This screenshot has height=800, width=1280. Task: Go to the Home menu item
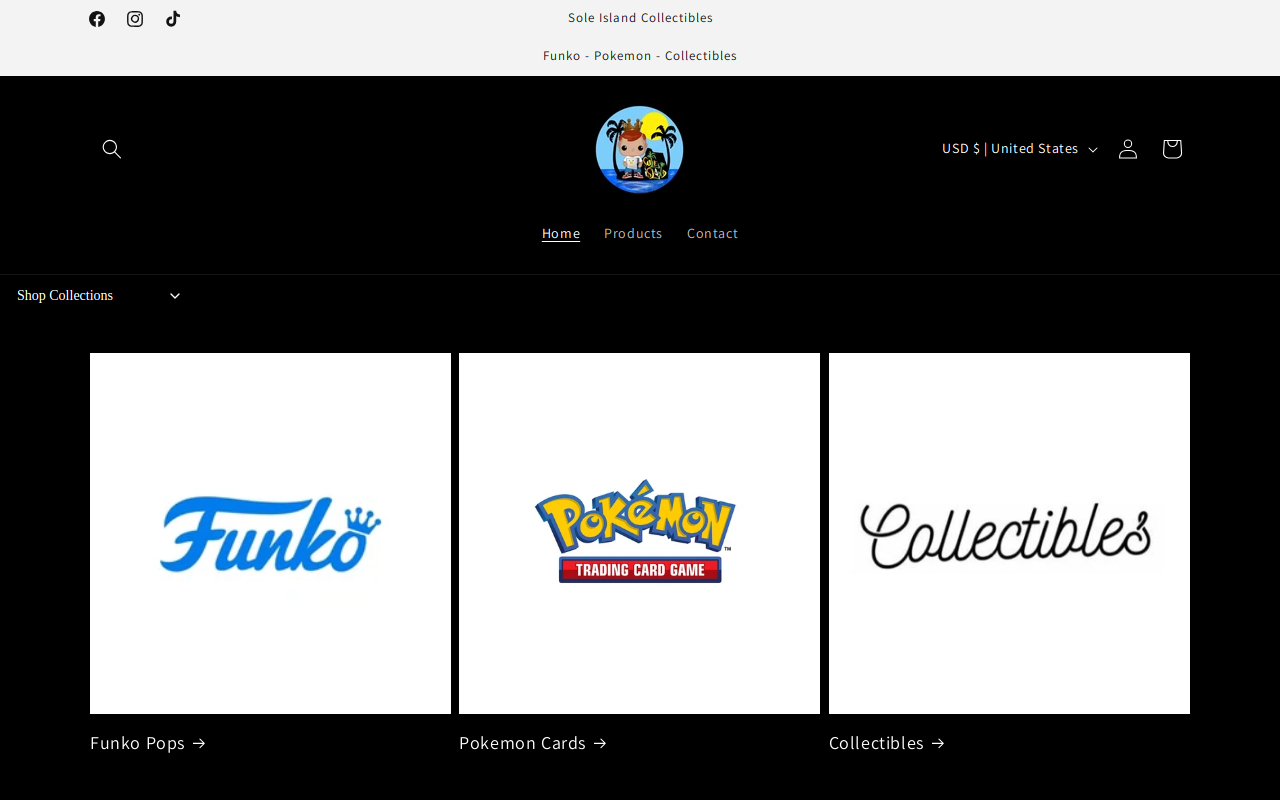tap(561, 234)
